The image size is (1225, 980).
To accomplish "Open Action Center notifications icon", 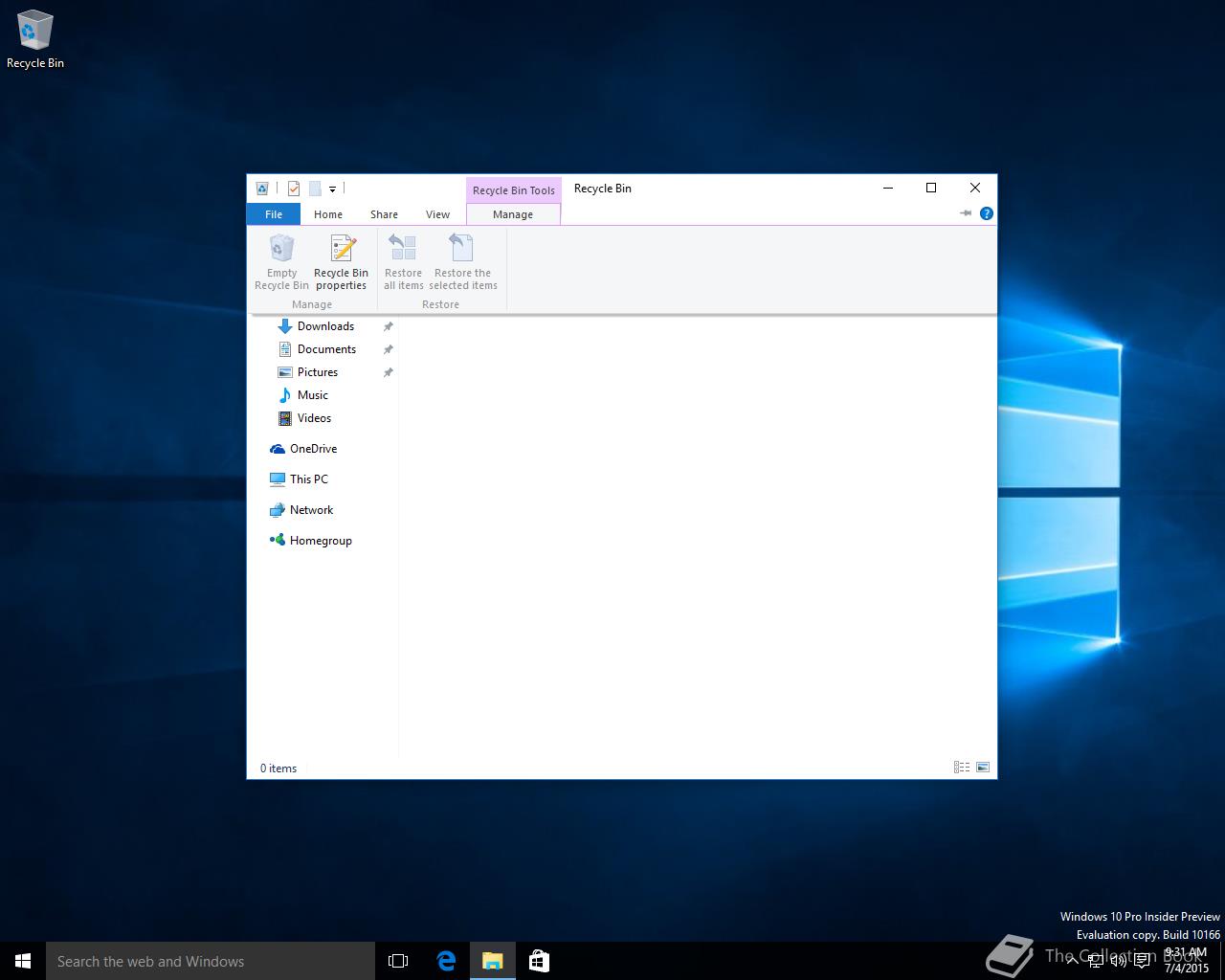I will click(1142, 961).
